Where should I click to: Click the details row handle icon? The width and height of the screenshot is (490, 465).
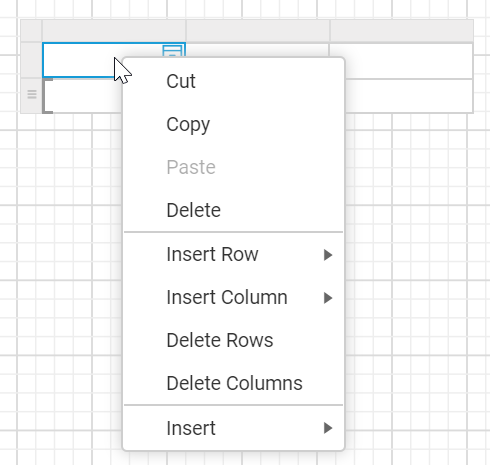coord(32,94)
